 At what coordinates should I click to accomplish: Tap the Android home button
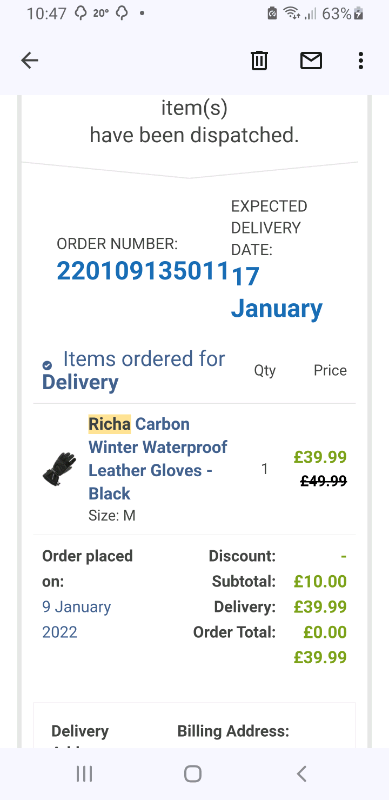[192, 774]
